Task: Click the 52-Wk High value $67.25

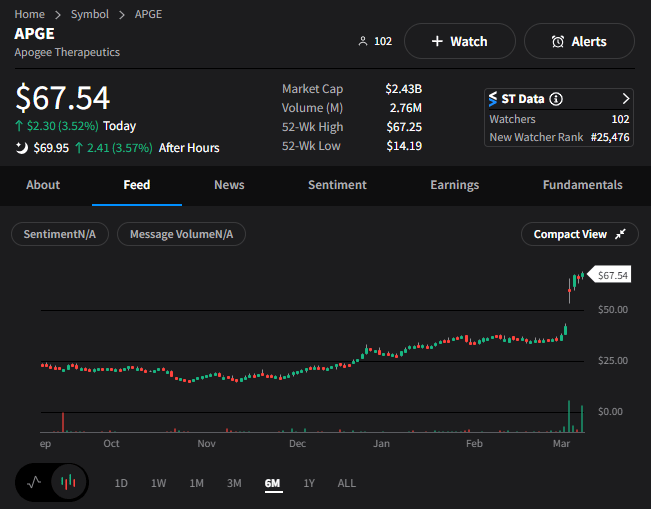Action: (404, 127)
